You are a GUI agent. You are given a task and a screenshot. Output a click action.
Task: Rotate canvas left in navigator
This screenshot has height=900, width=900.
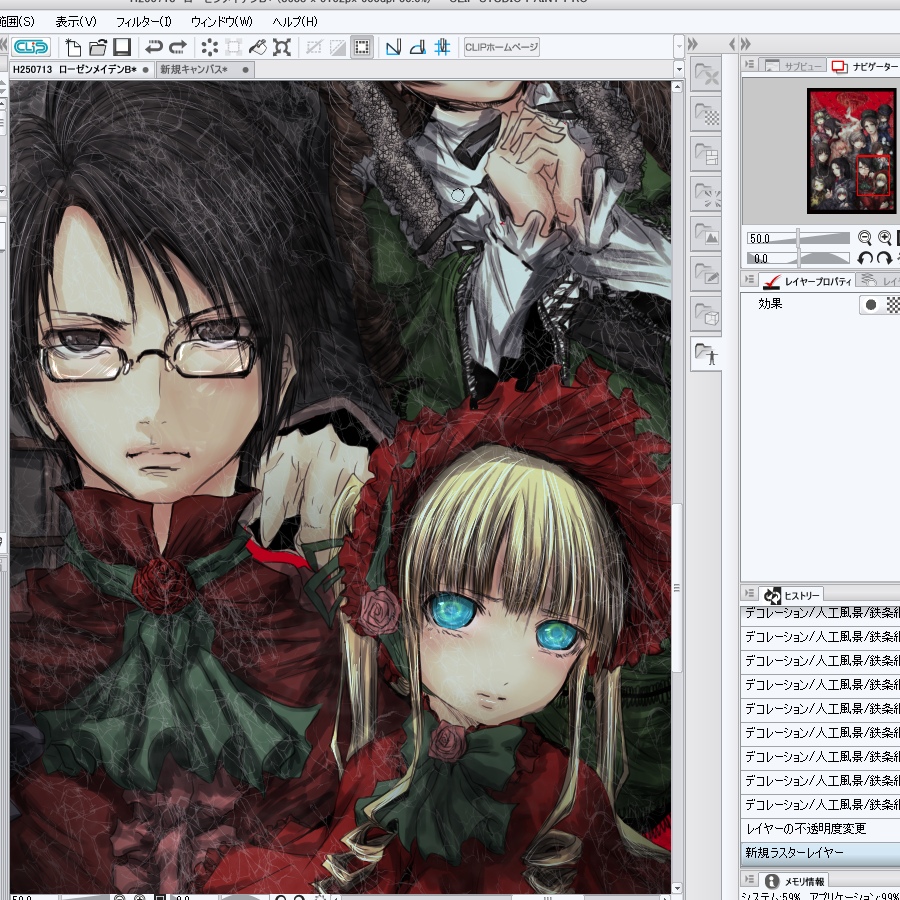click(865, 258)
